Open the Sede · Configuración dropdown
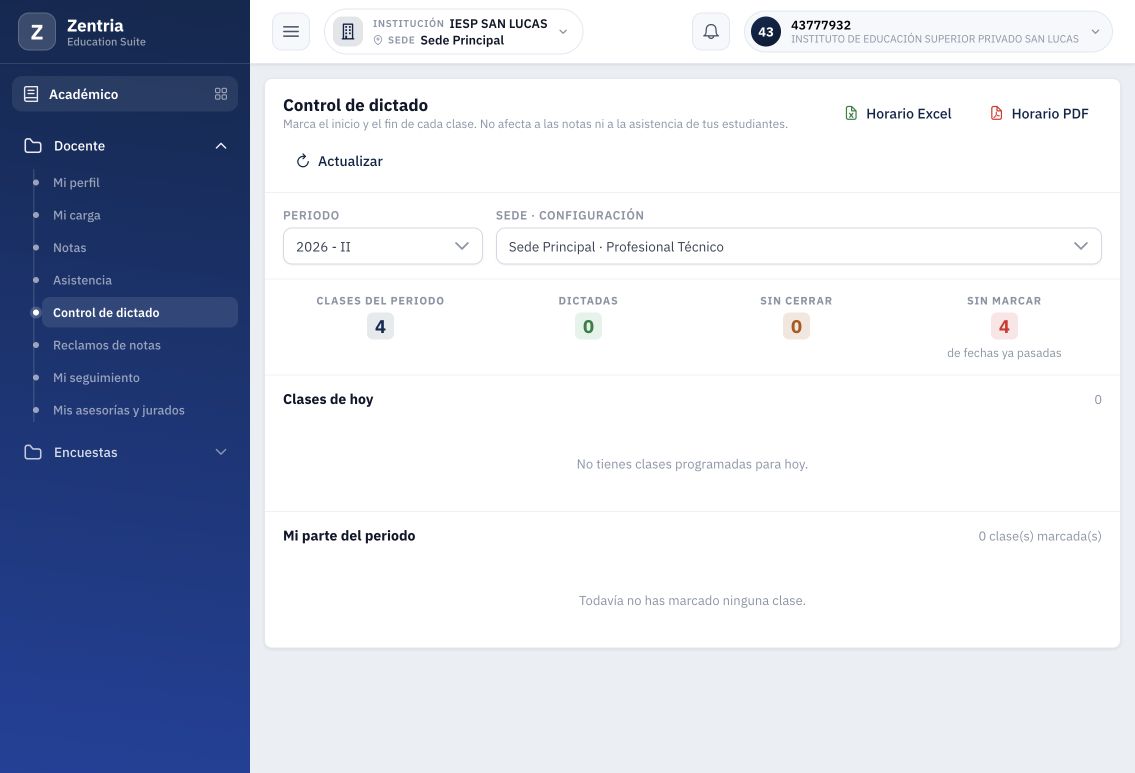Image resolution: width=1135 pixels, height=773 pixels. [x=798, y=246]
